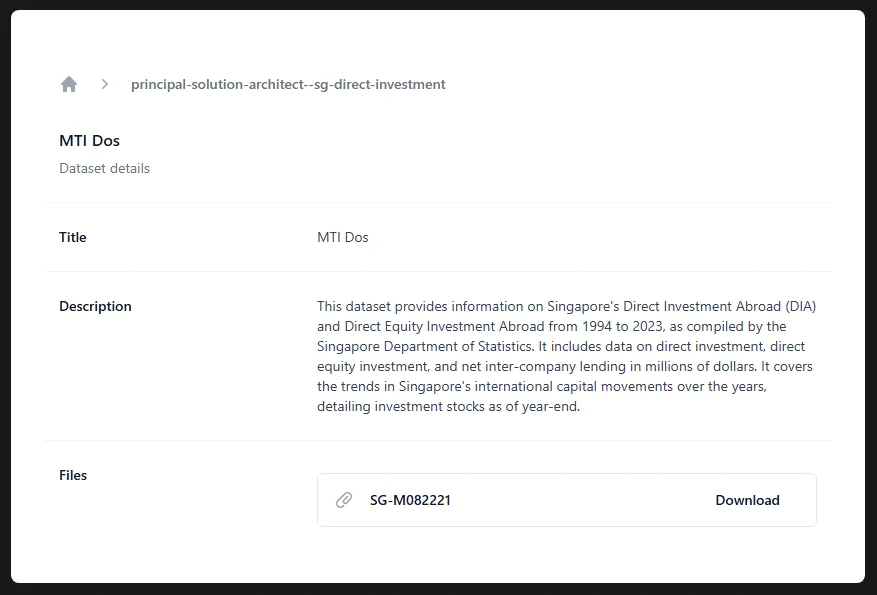Click the breadcrumb chevron separator
Image resolution: width=877 pixels, height=595 pixels.
pyautogui.click(x=104, y=85)
